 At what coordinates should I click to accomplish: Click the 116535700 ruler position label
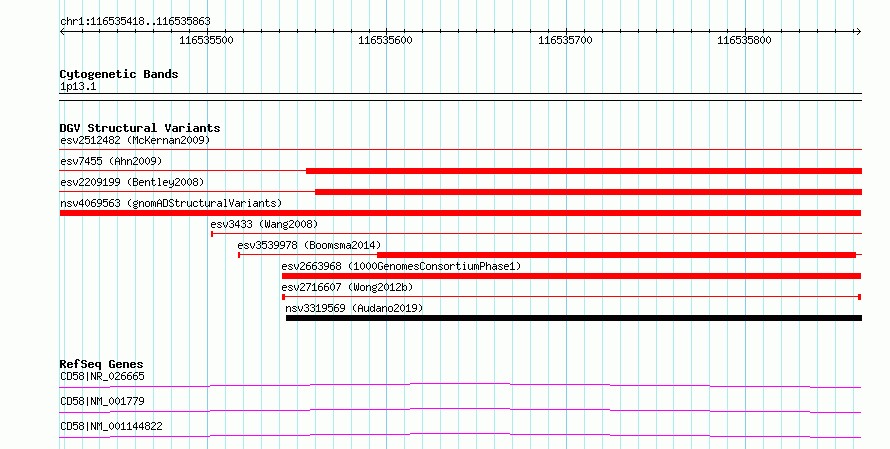coord(565,40)
